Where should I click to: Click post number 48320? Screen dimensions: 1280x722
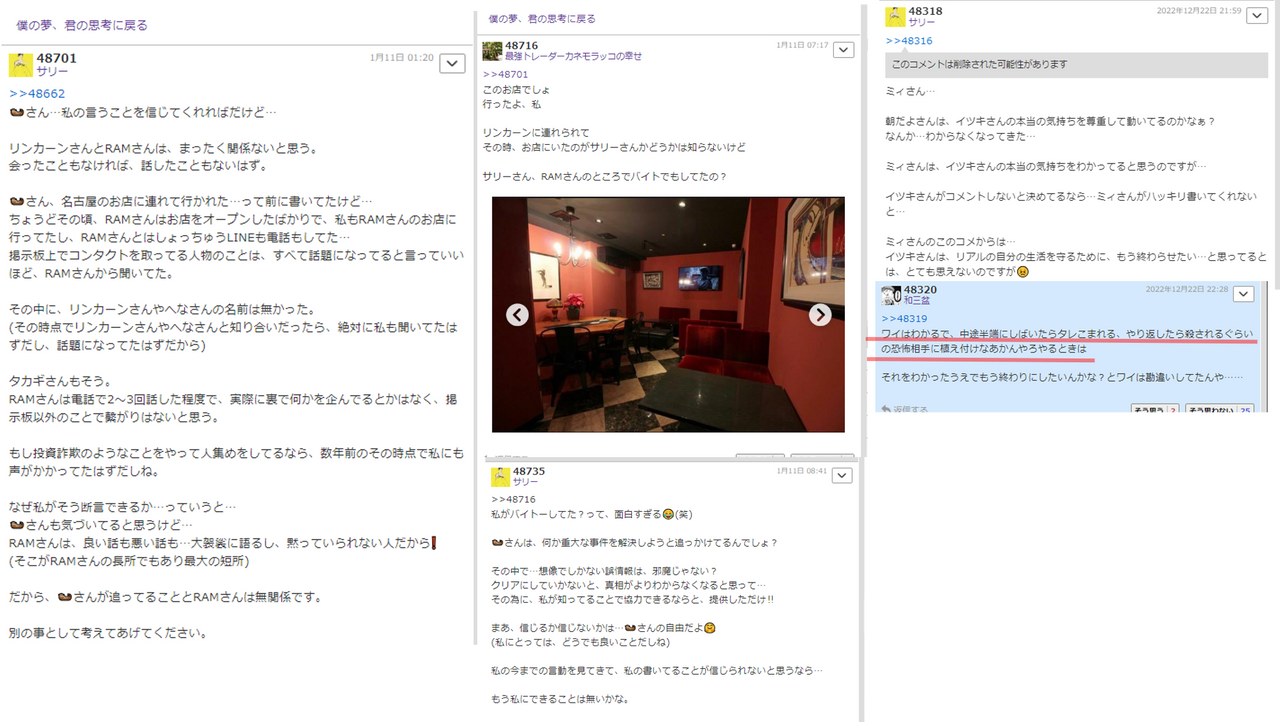[x=920, y=290]
